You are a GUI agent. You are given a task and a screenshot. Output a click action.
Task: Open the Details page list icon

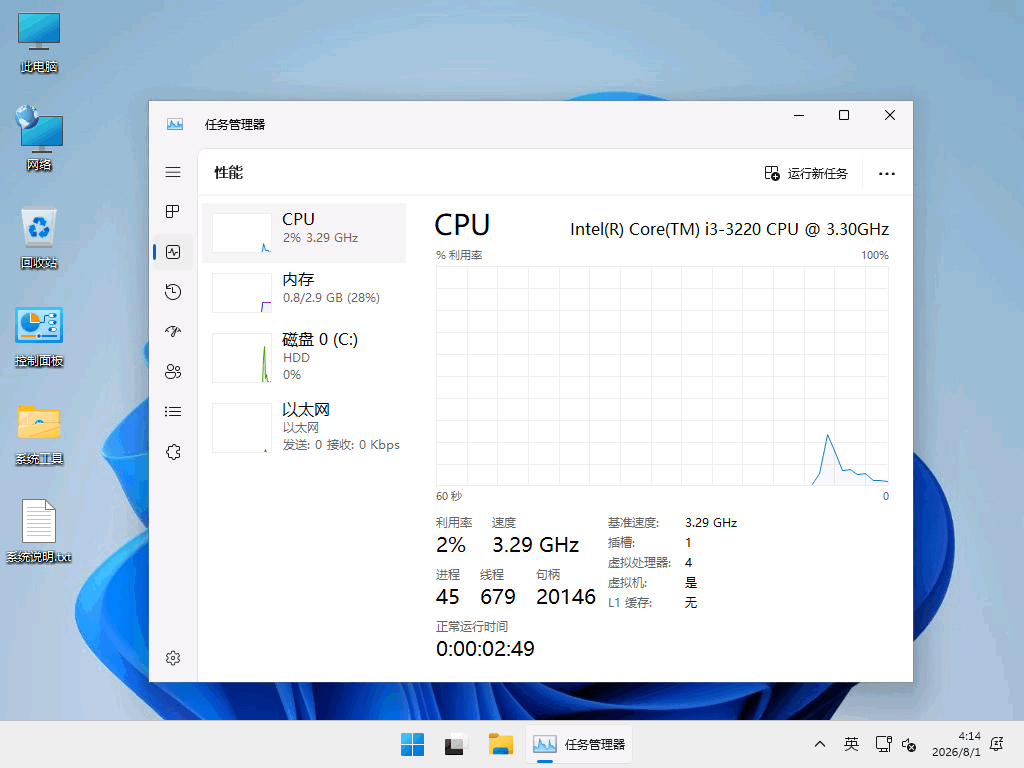[173, 411]
